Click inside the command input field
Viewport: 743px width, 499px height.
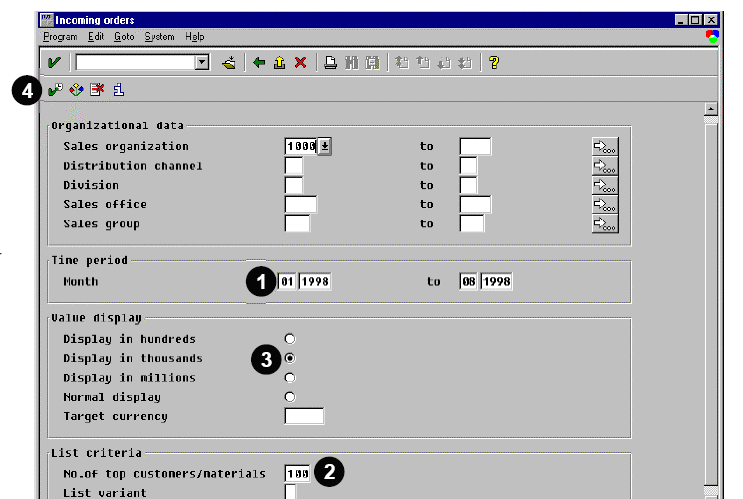pyautogui.click(x=136, y=62)
